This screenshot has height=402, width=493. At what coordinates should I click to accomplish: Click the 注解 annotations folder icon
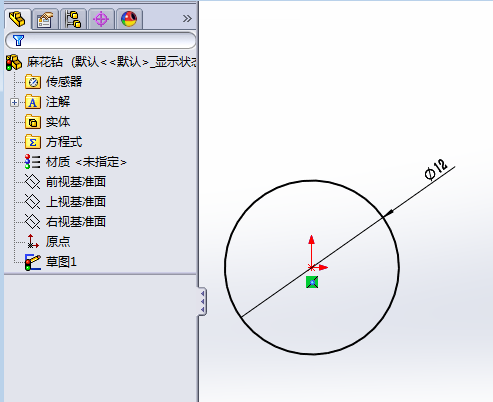33,102
